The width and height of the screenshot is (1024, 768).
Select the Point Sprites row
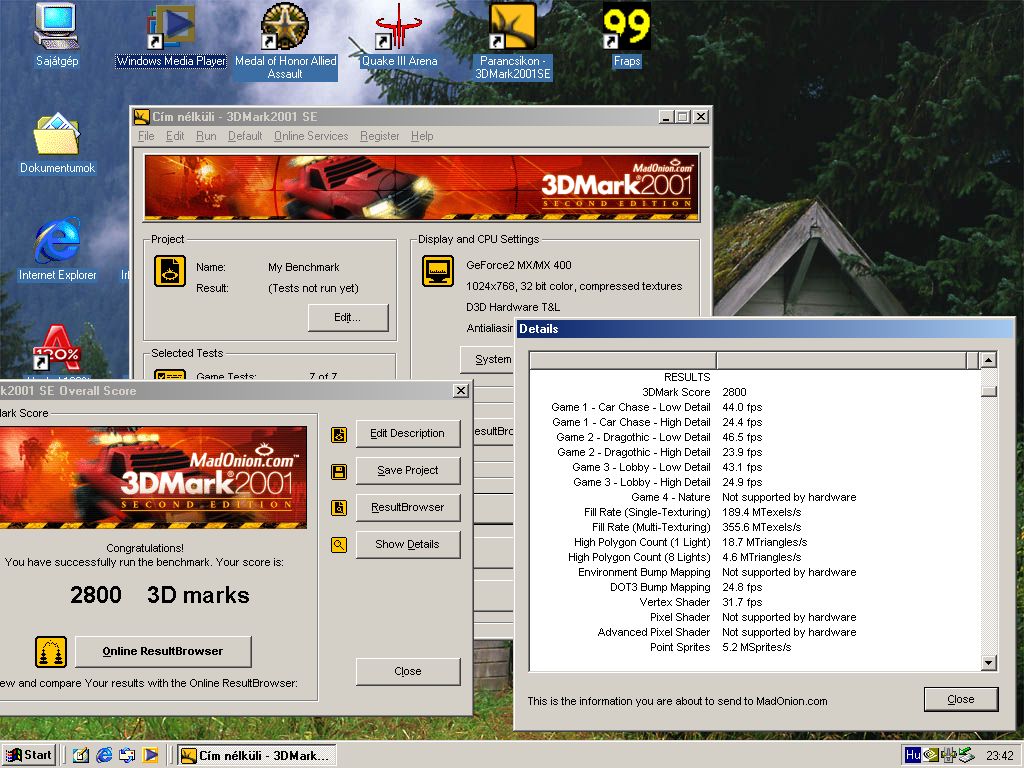754,647
